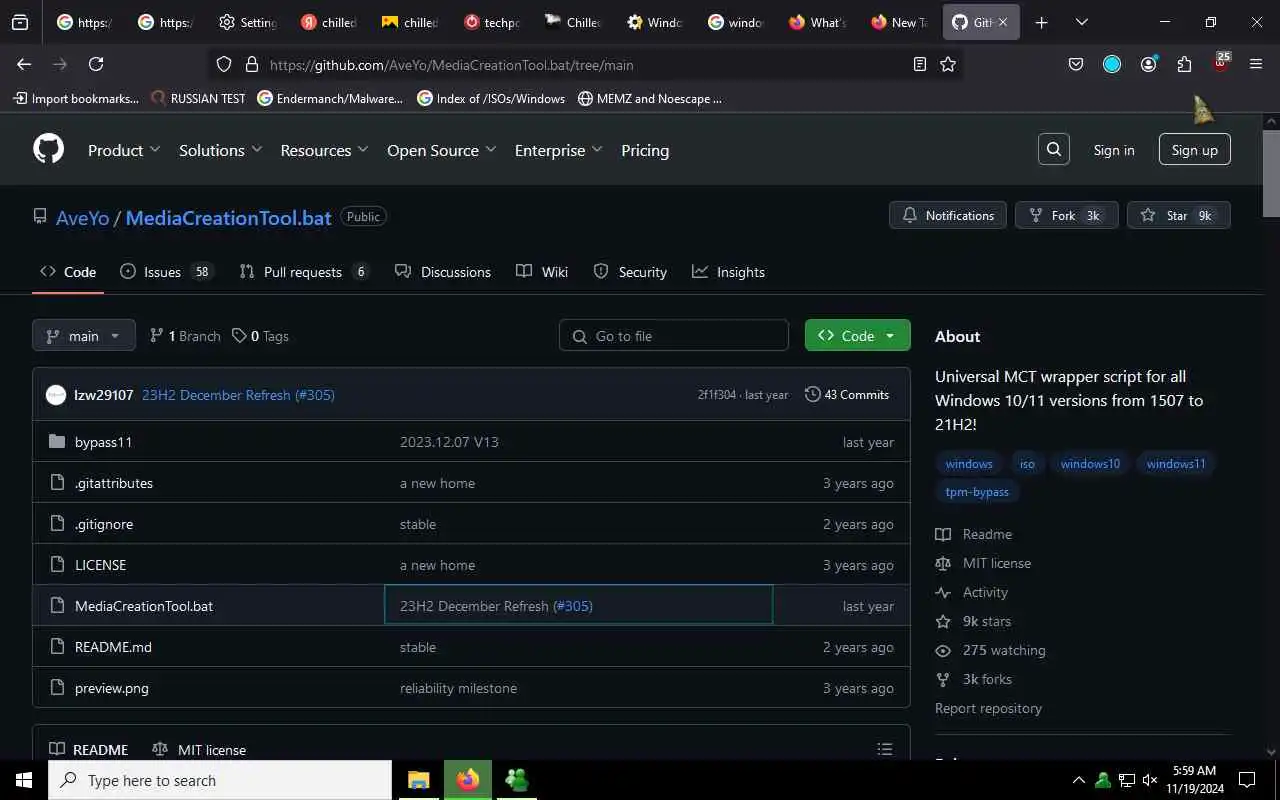Click the tpm-bypass topic tag

pos(977,491)
